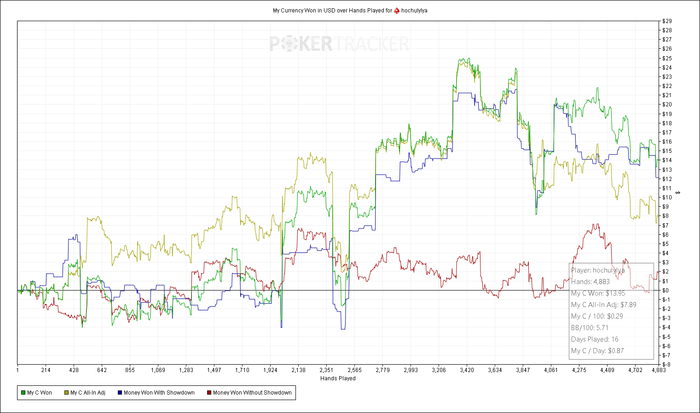This screenshot has width=700, height=413.
Task: Click the $25 y-axis label
Action: [x=667, y=58]
